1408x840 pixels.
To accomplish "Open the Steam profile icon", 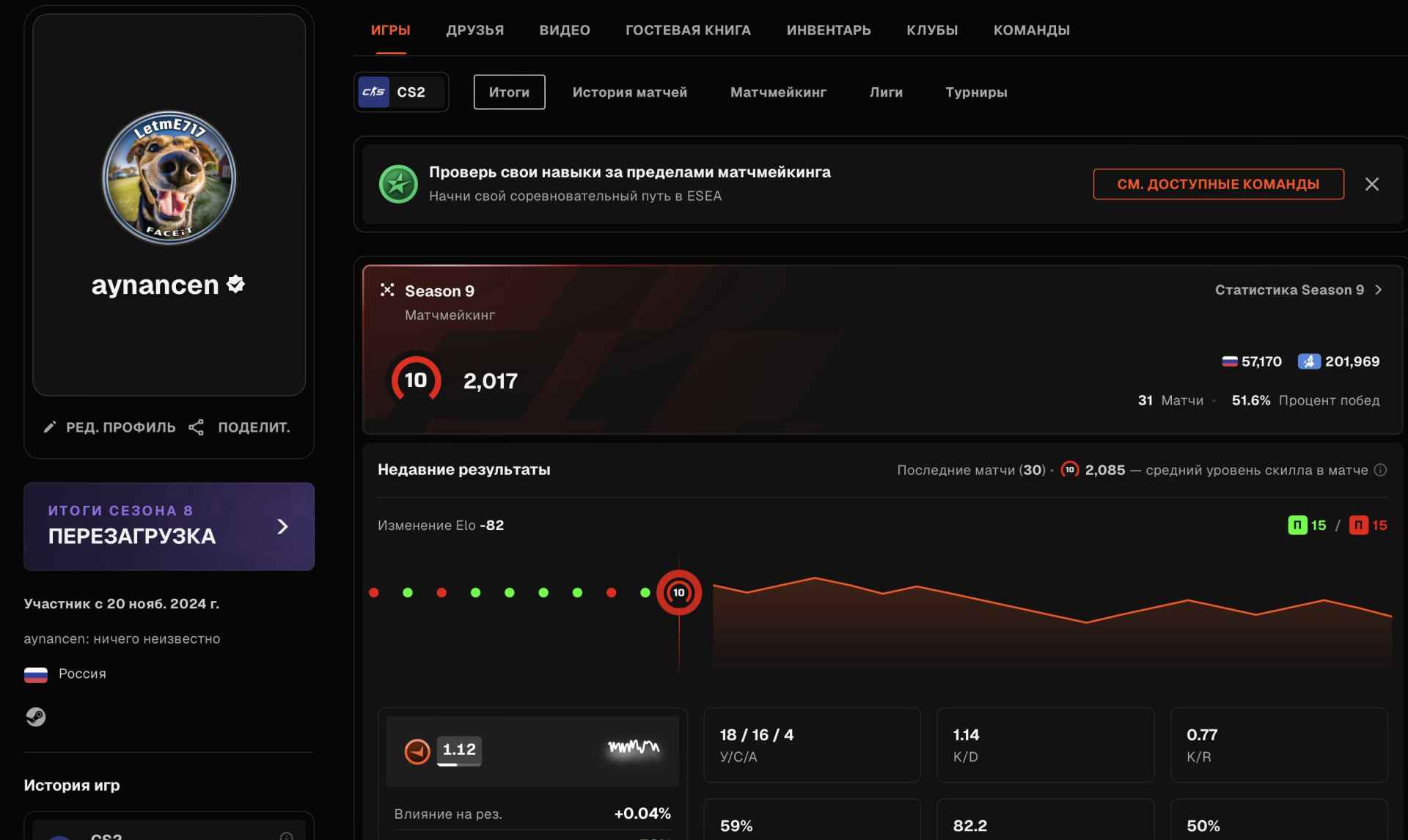I will pos(36,716).
